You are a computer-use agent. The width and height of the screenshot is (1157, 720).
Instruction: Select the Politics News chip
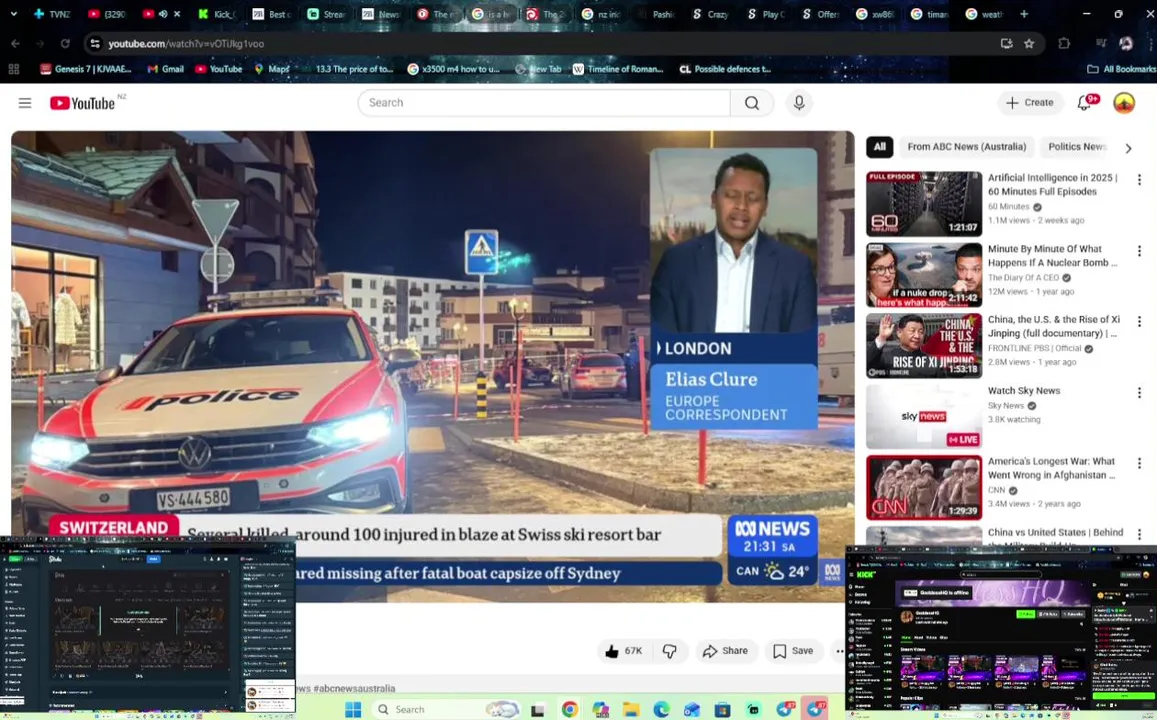pyautogui.click(x=1077, y=147)
